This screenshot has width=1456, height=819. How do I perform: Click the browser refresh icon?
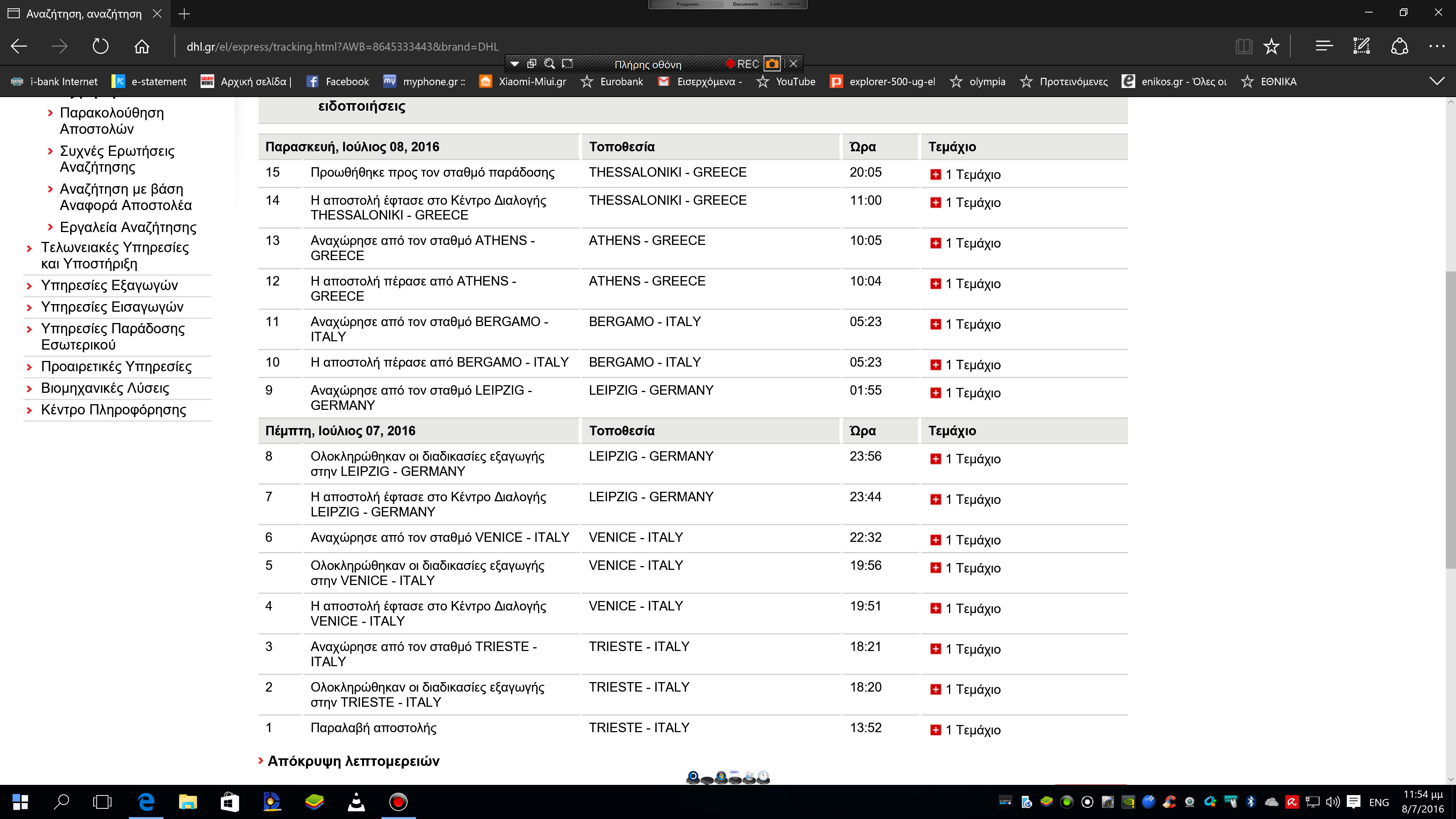point(100,46)
